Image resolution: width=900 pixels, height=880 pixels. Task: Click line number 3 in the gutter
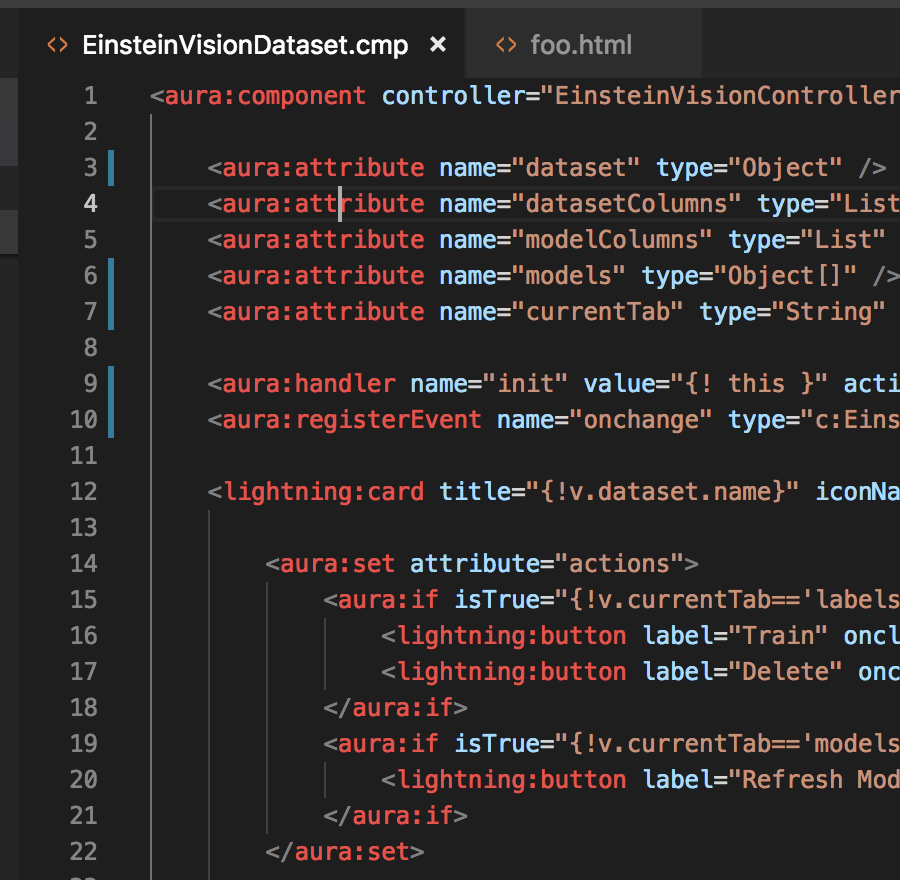91,167
